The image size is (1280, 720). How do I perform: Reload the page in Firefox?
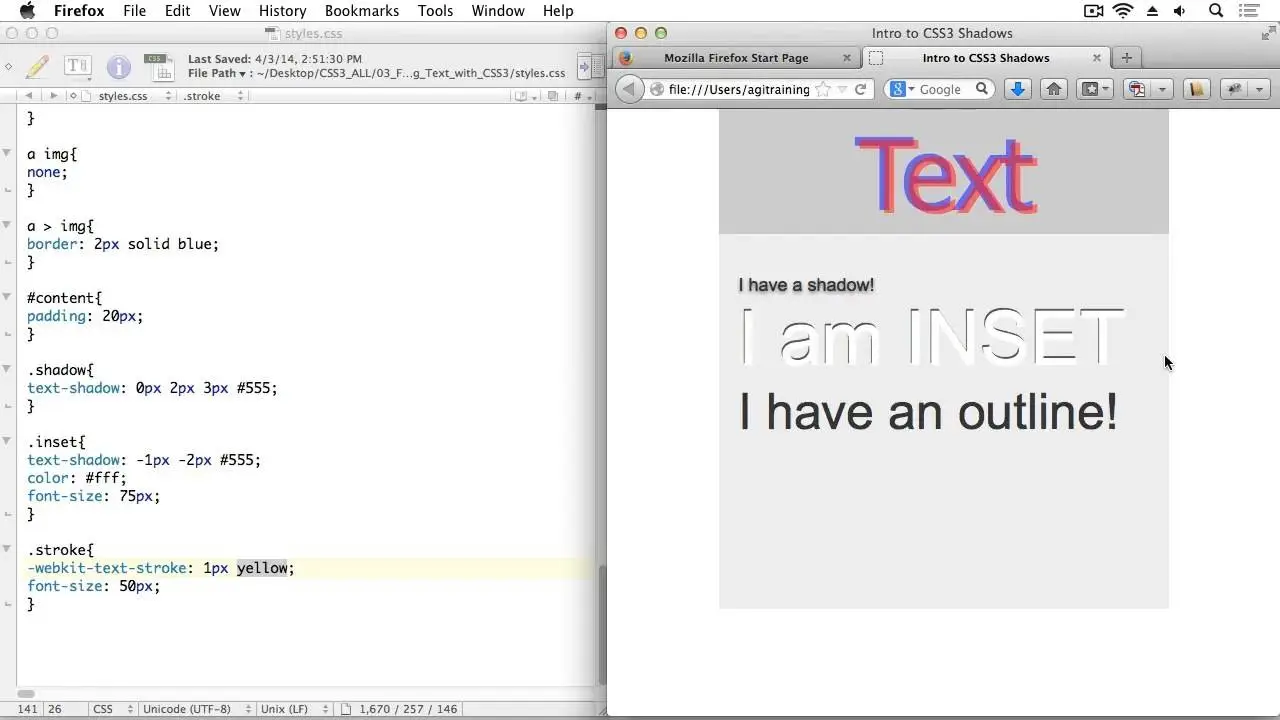(x=860, y=89)
